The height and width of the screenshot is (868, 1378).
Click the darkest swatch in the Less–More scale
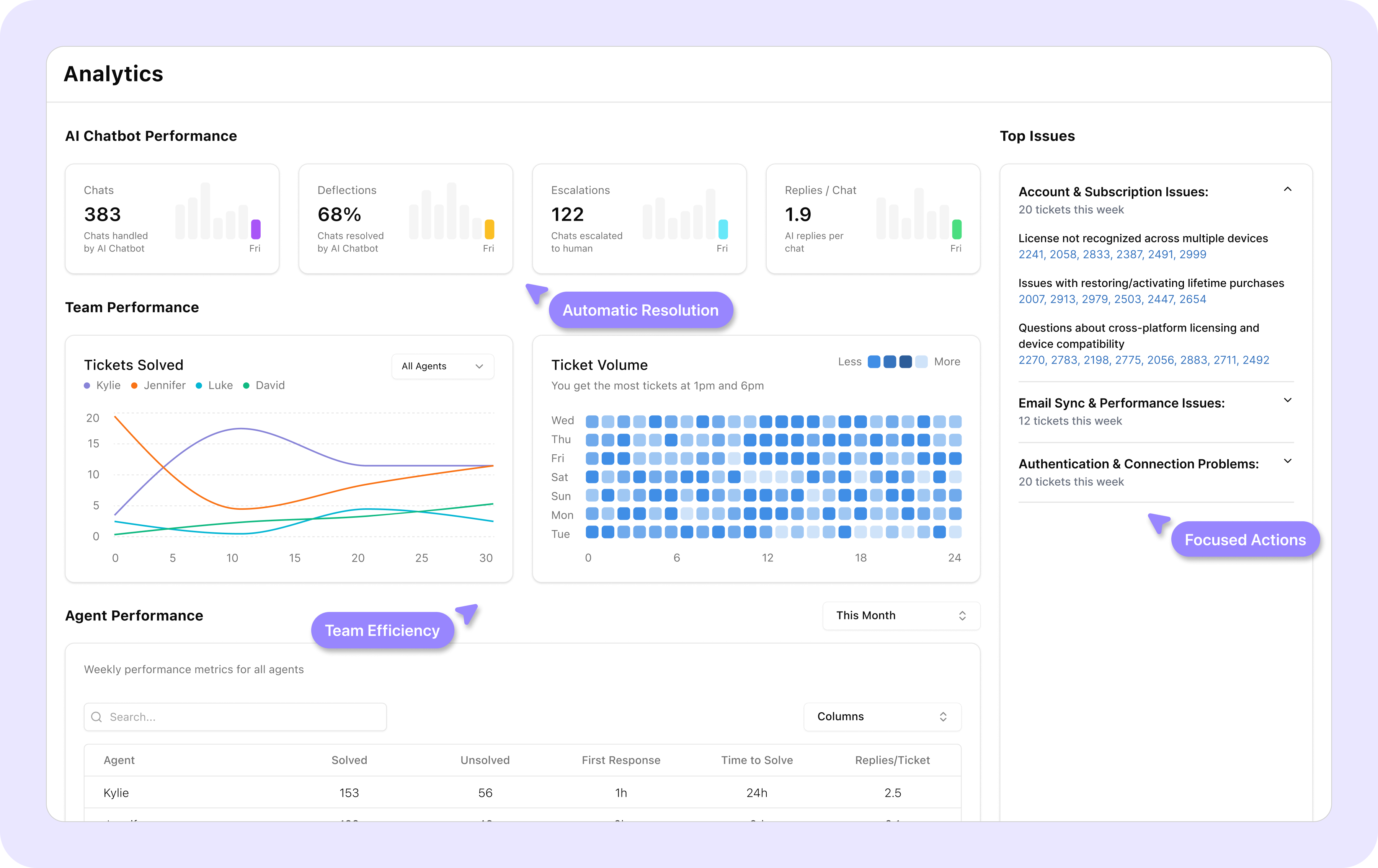coord(905,362)
